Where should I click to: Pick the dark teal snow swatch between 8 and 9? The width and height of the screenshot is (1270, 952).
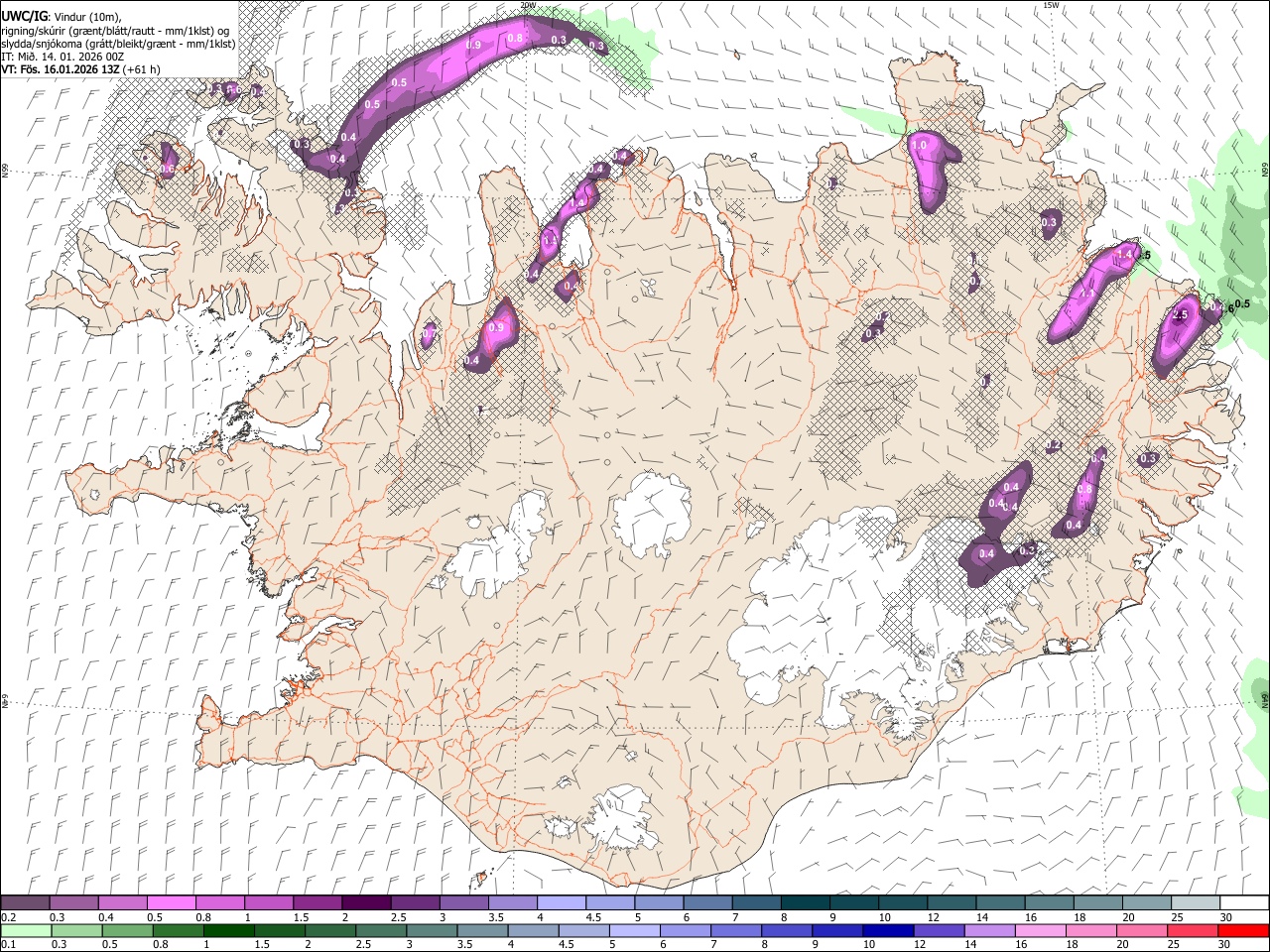coord(805,902)
